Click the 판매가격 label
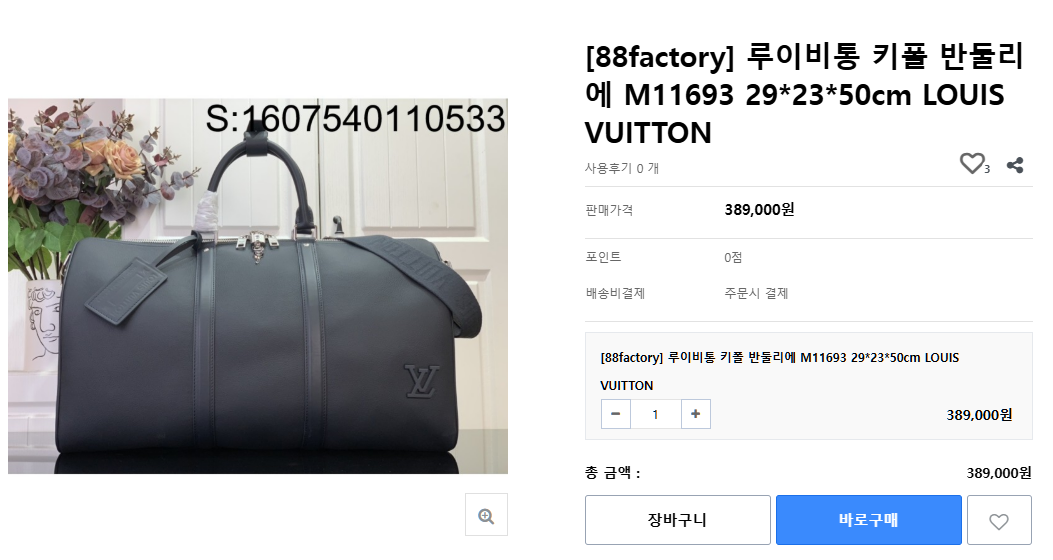Screen dimensions: 1053x560 (x=609, y=209)
